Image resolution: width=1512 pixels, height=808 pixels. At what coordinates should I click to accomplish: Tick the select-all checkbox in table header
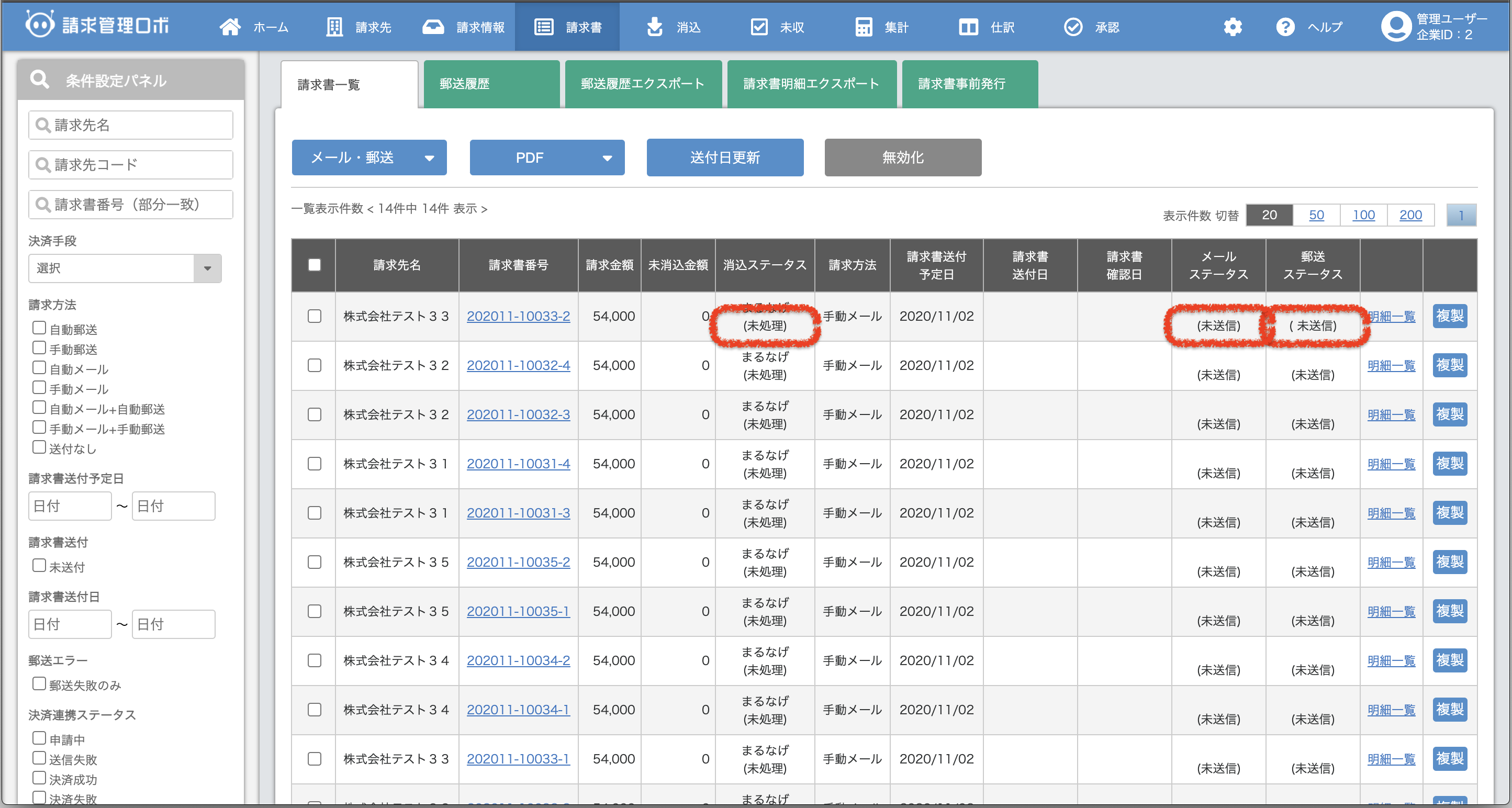pyautogui.click(x=315, y=265)
